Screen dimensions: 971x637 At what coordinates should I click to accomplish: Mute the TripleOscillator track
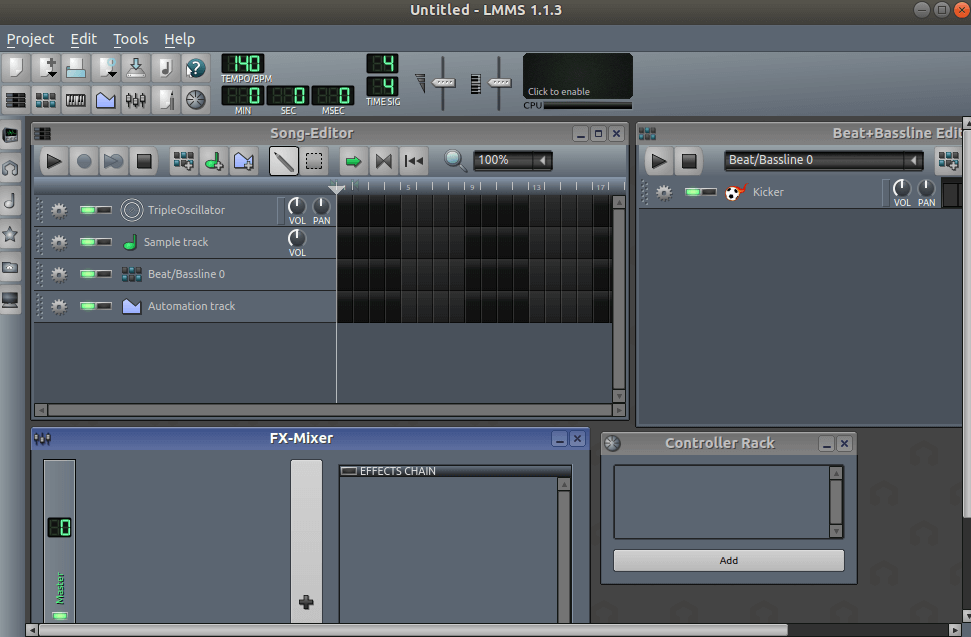87,210
